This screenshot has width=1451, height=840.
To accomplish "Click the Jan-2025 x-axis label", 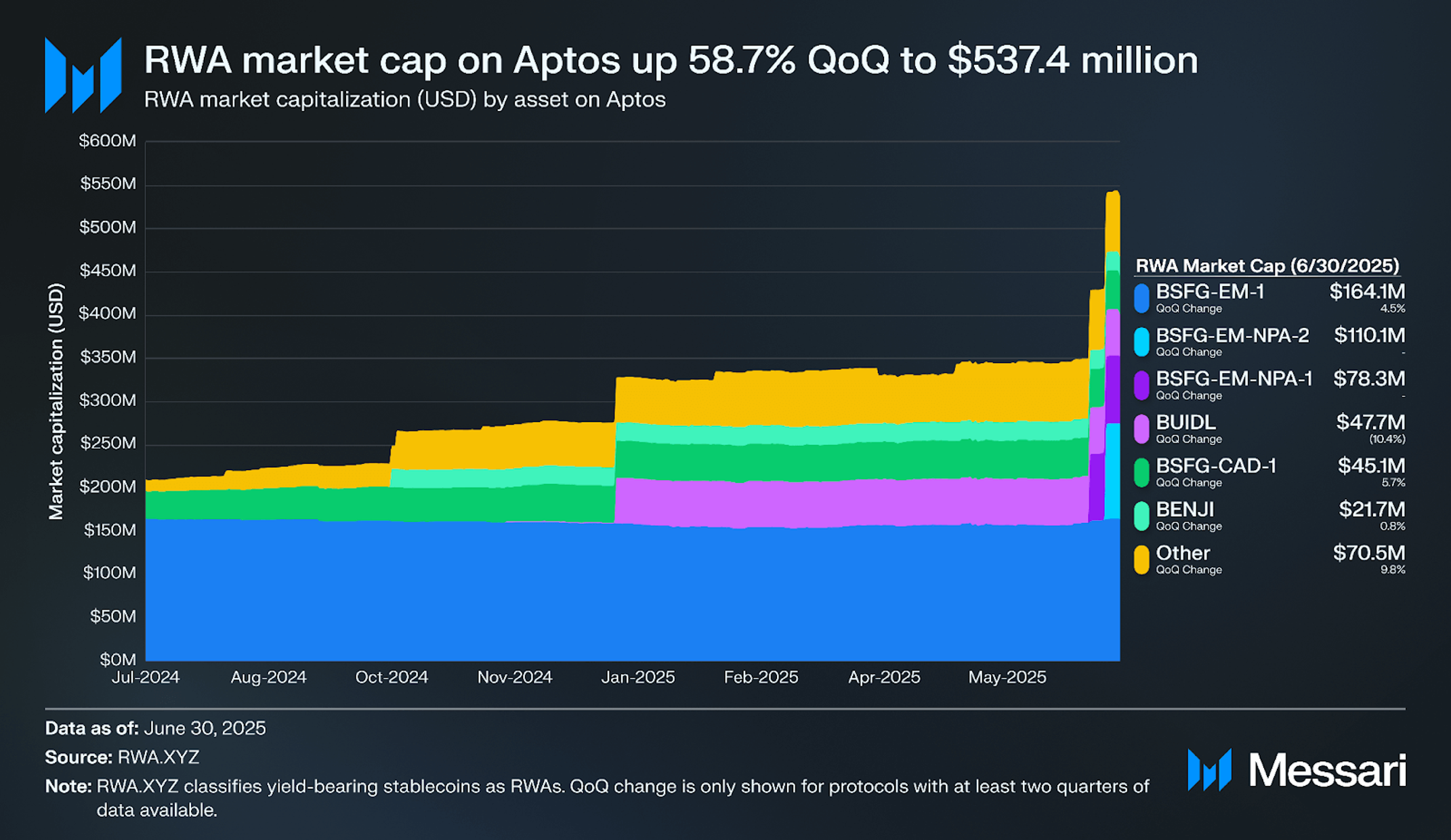I will coord(638,677).
